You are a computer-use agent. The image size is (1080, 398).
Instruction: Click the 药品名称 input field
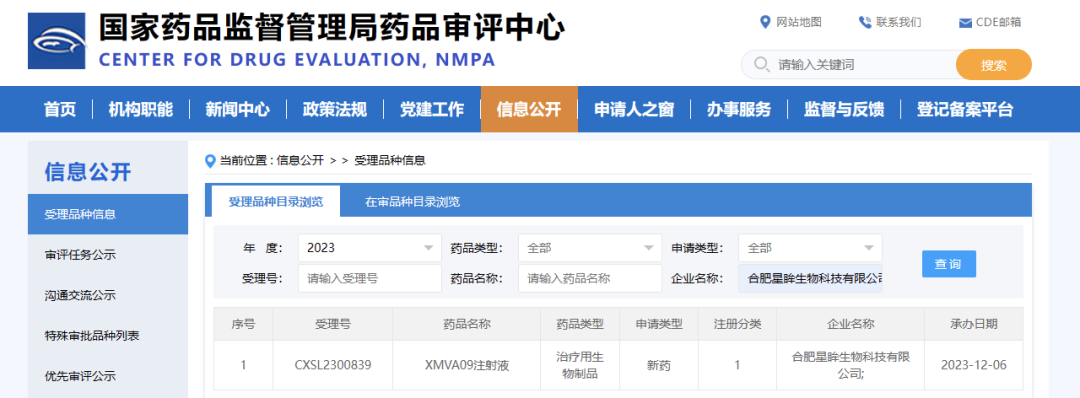(x=590, y=279)
